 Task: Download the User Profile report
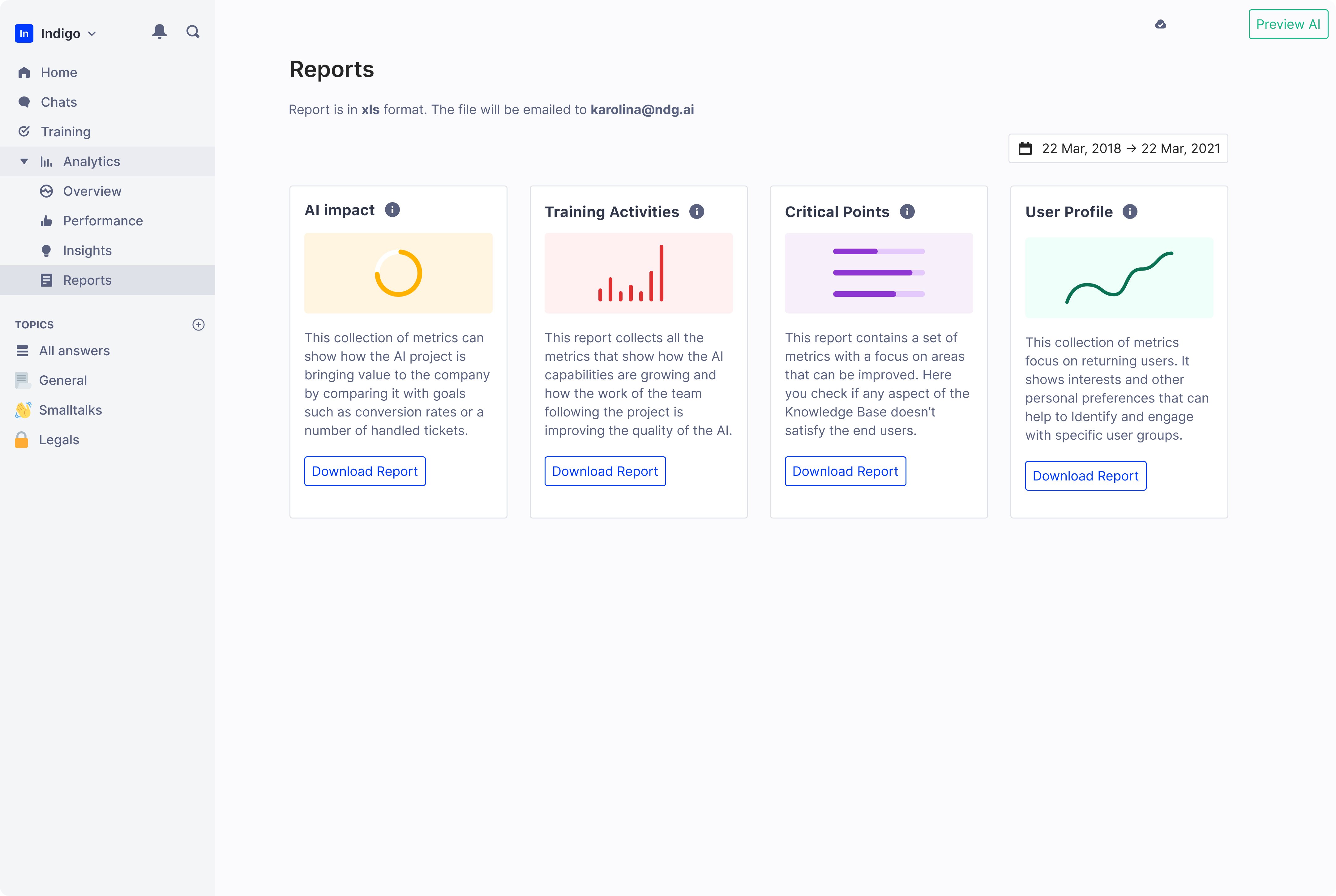(x=1085, y=476)
